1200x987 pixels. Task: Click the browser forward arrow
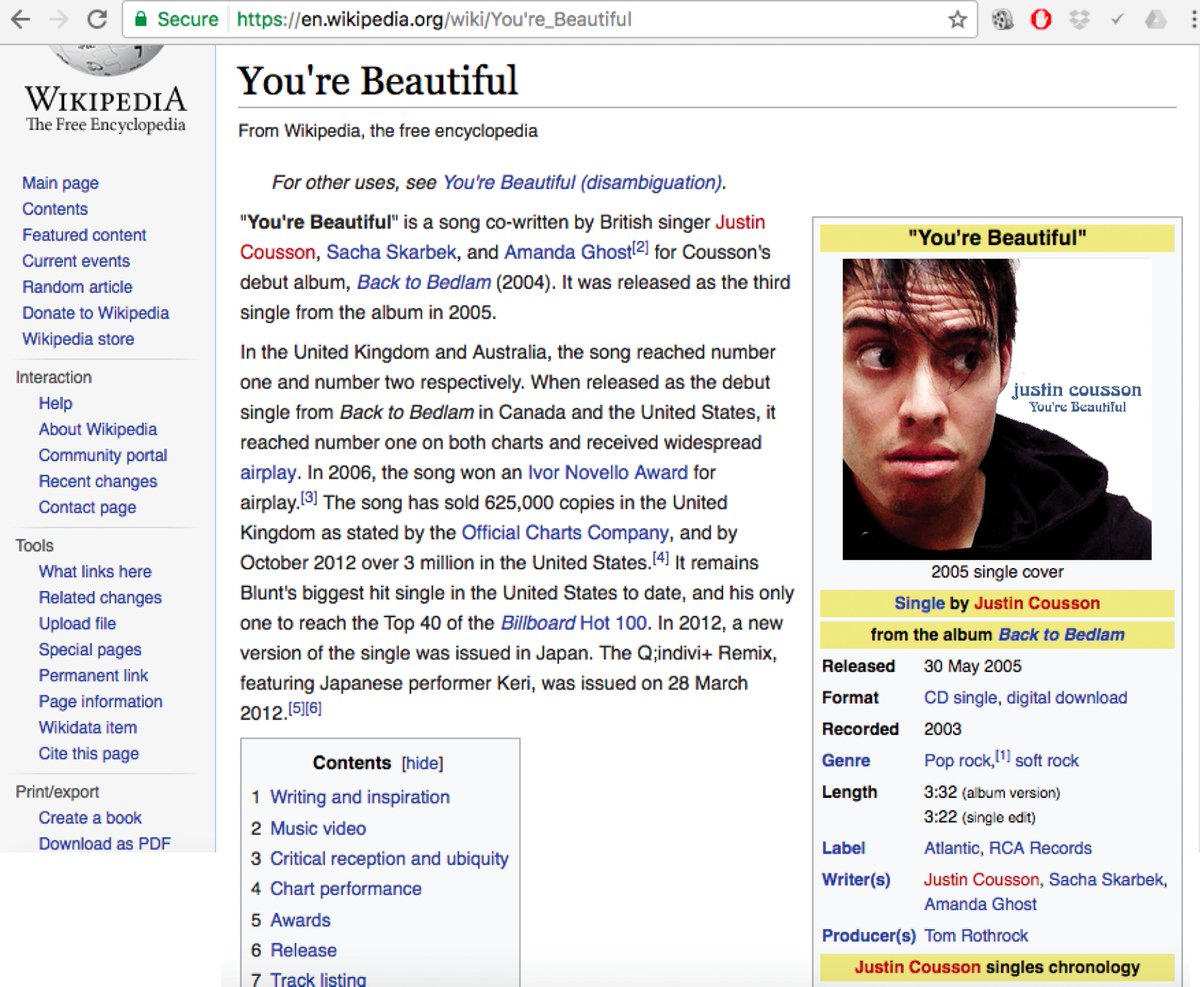coord(58,19)
